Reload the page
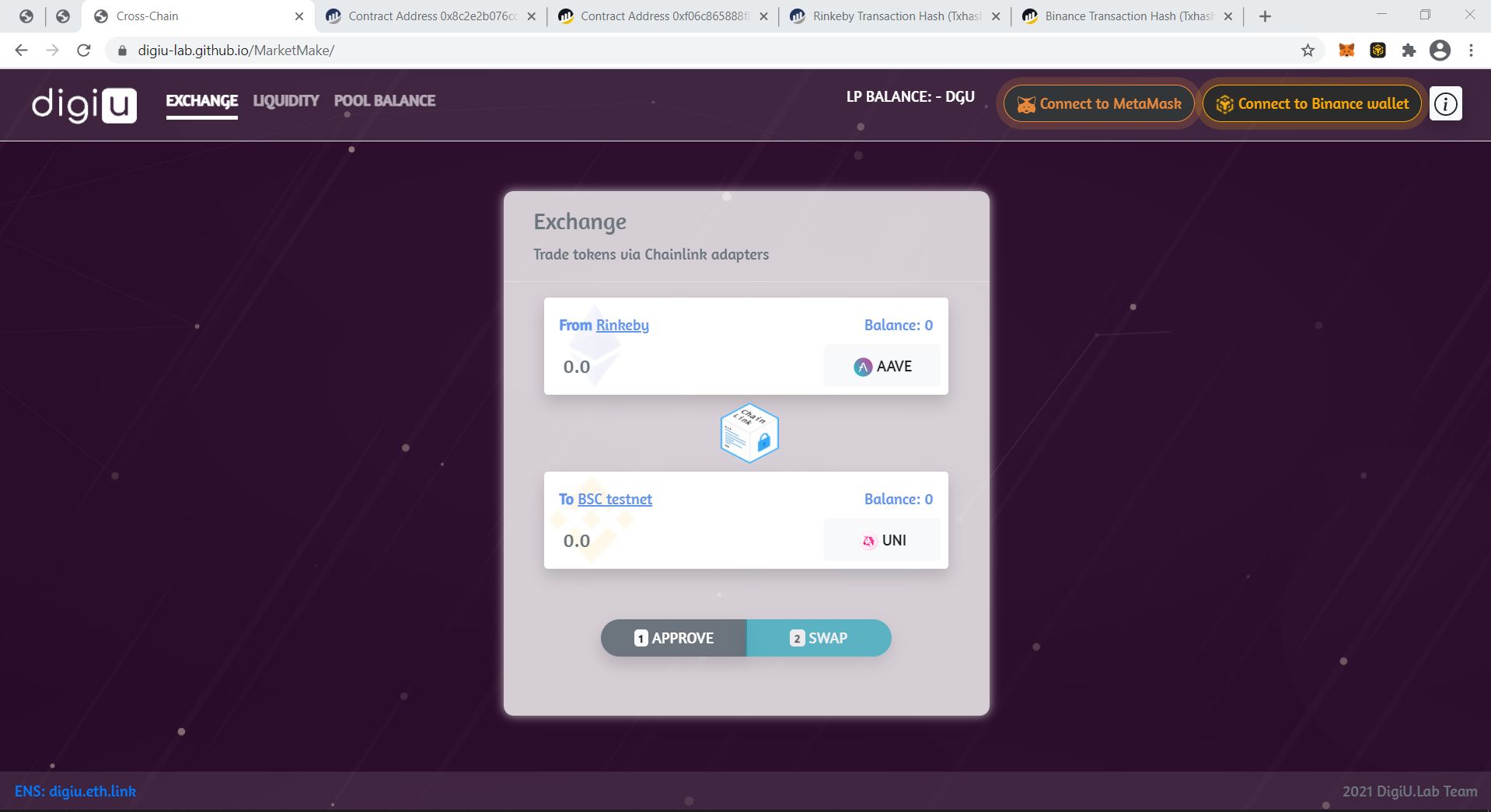 click(x=84, y=51)
